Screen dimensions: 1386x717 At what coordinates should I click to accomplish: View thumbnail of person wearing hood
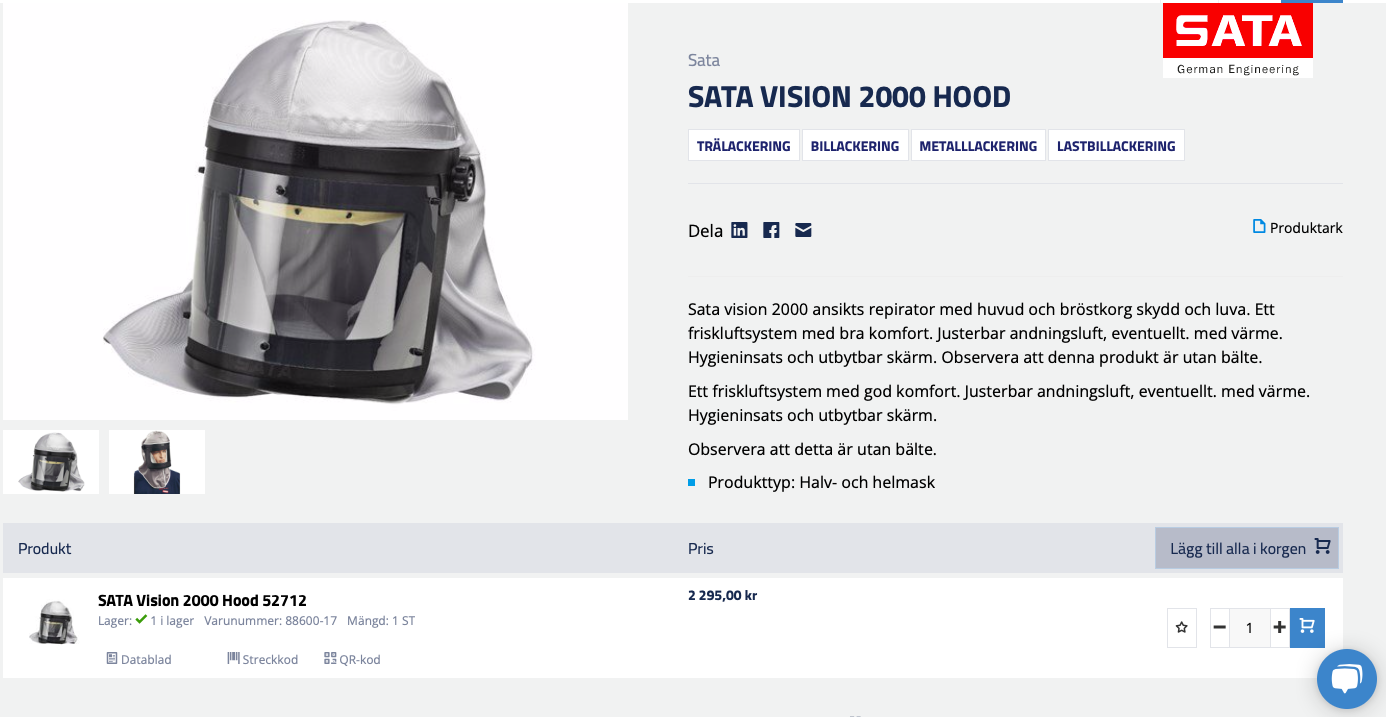157,462
